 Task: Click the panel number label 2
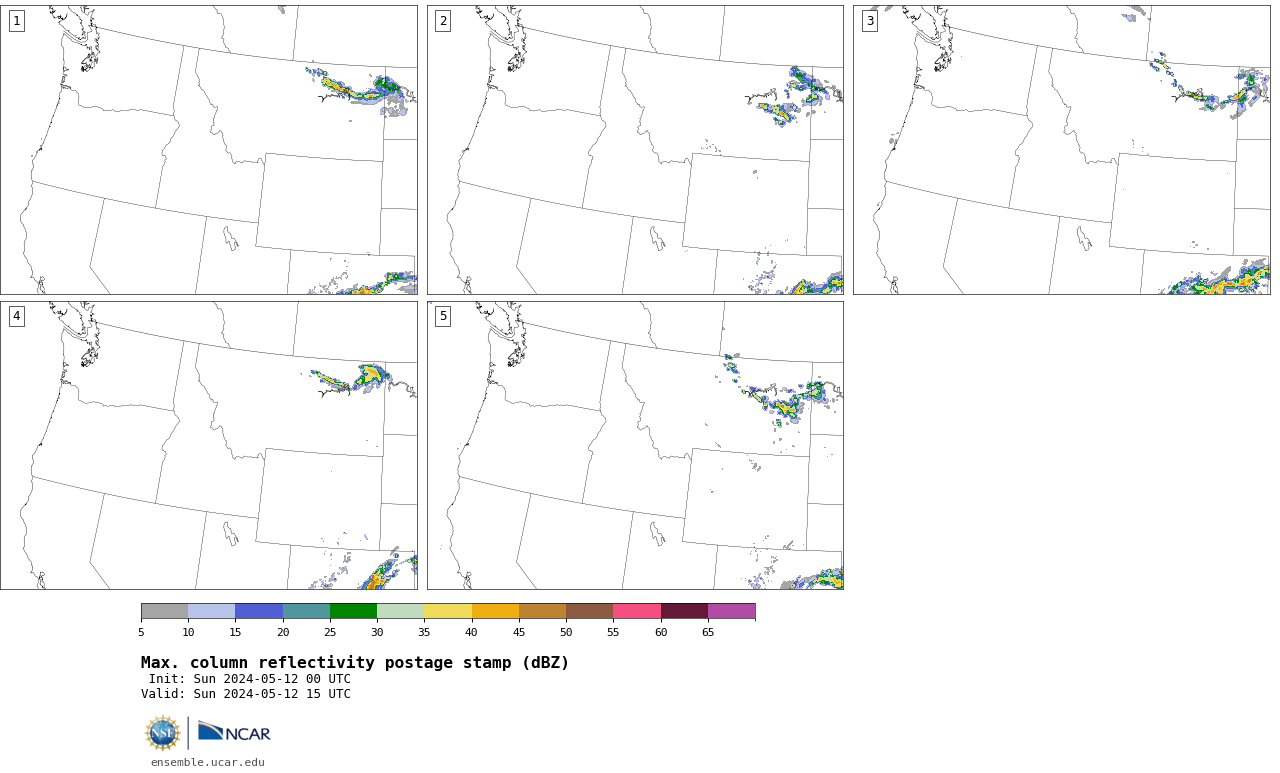click(443, 21)
